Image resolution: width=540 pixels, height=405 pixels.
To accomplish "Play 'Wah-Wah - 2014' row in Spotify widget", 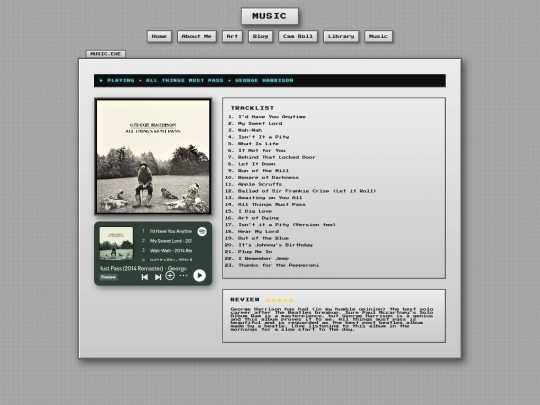I will click(167, 251).
